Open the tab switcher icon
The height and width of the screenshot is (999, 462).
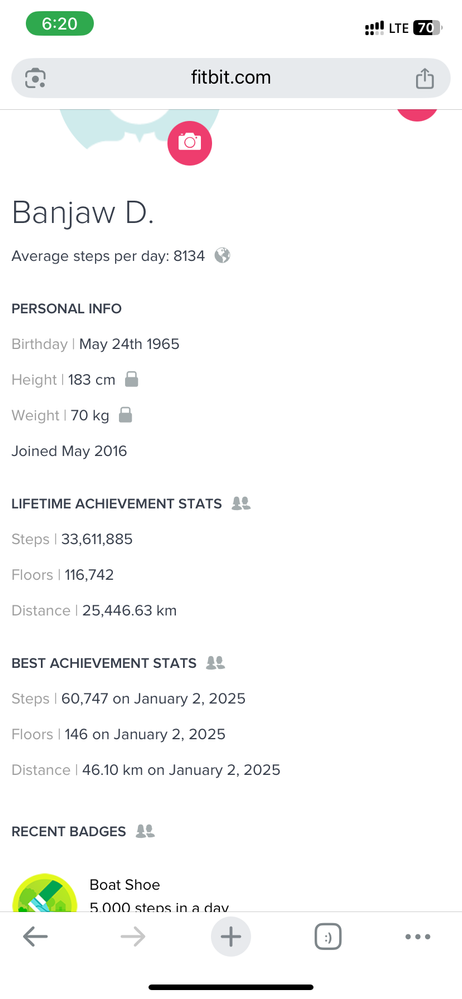click(x=328, y=937)
